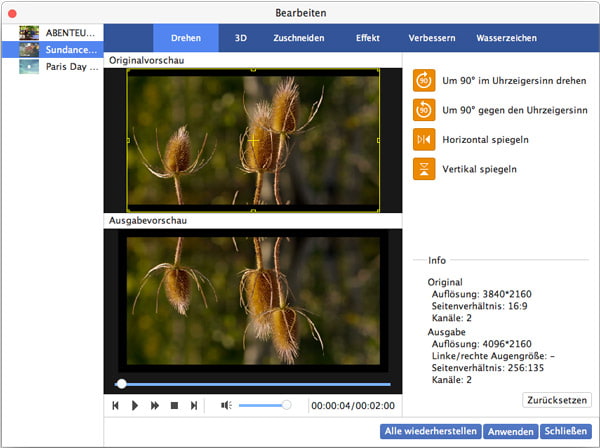This screenshot has width=600, height=448.
Task: Adjust the volume slider knob
Action: pyautogui.click(x=286, y=405)
